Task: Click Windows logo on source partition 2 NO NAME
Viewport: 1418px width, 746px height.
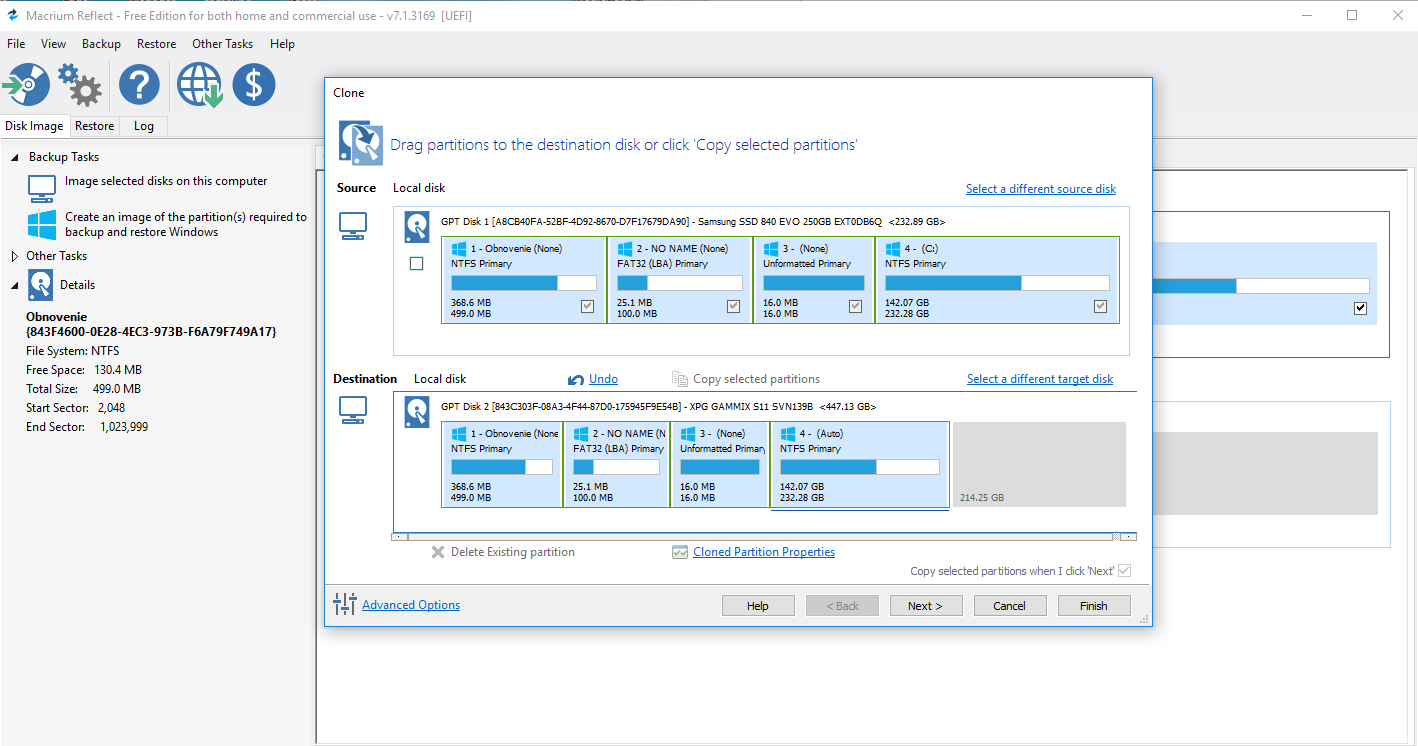Action: coord(625,248)
